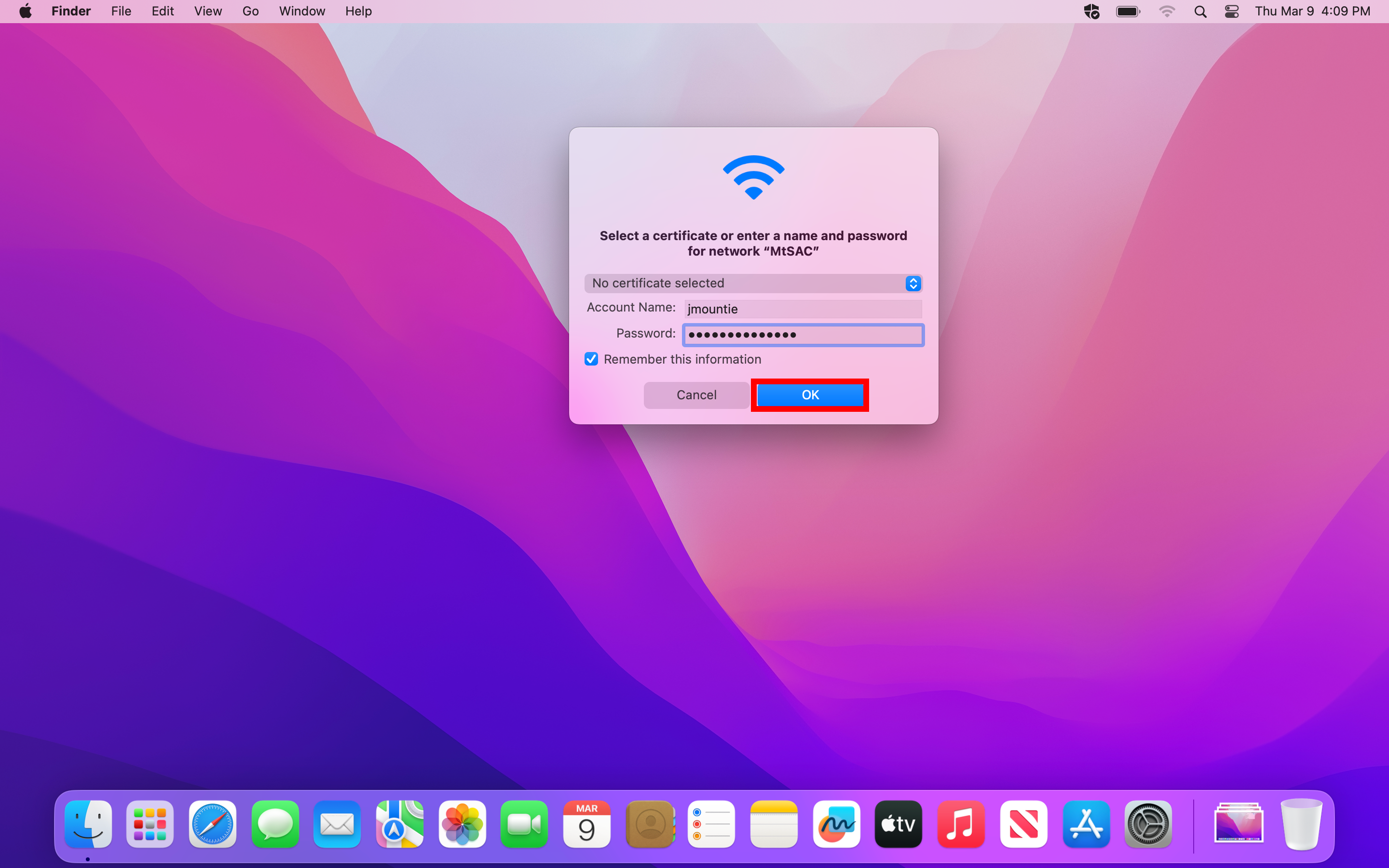Open the Help menu

pyautogui.click(x=357, y=11)
